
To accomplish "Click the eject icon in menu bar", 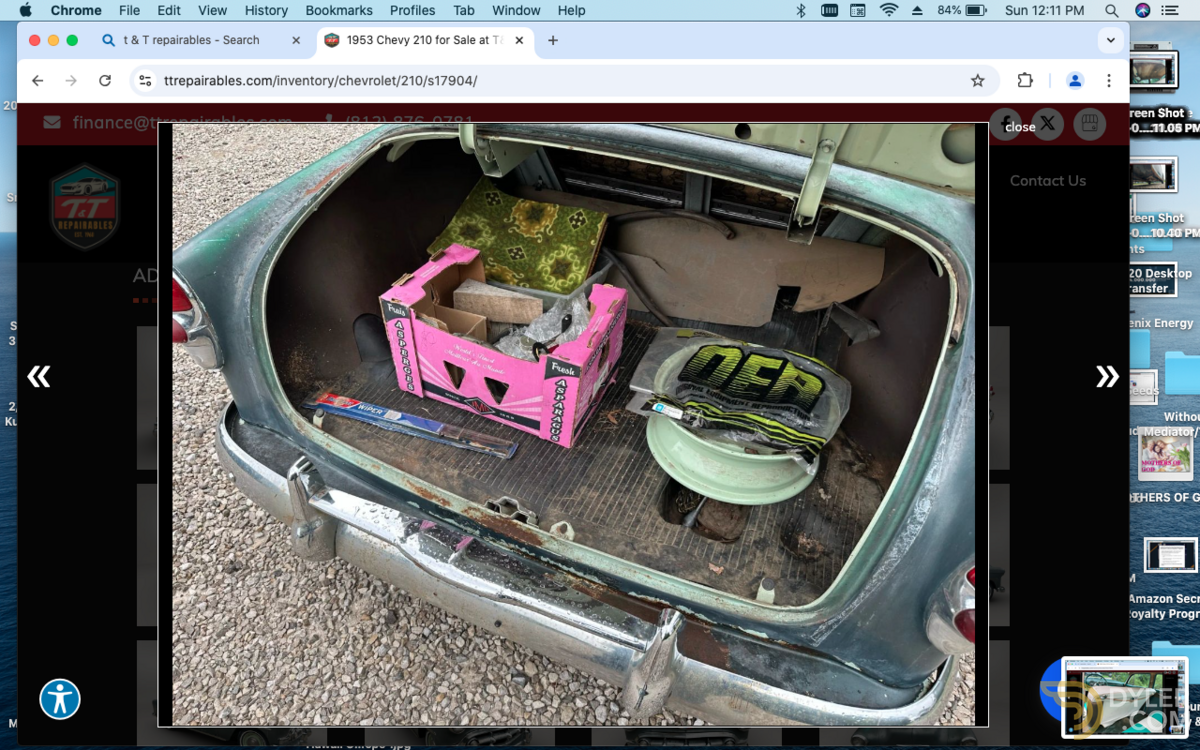I will [918, 10].
